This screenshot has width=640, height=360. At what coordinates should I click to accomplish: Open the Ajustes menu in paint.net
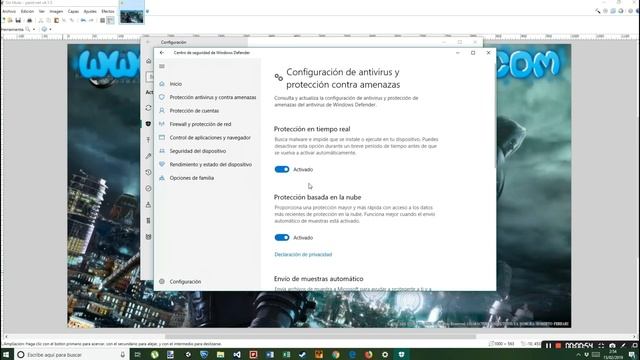pos(90,11)
